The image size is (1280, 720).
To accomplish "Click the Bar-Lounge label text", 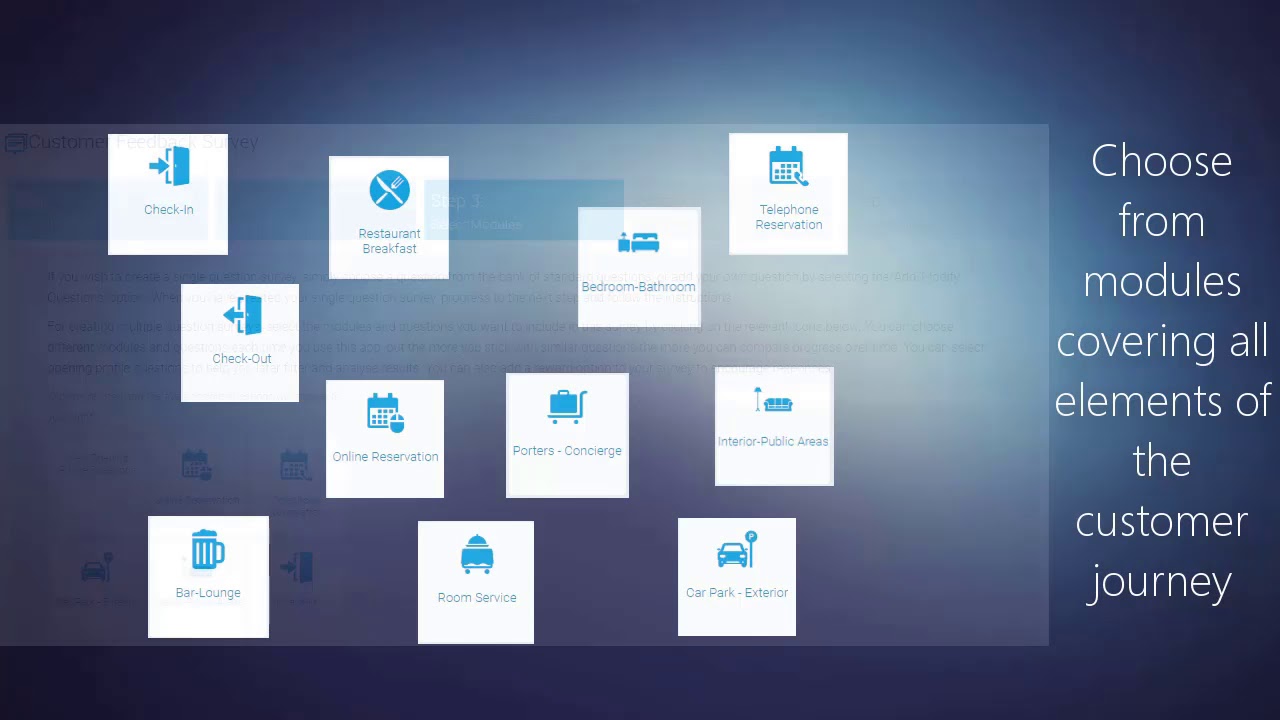I will click(208, 593).
